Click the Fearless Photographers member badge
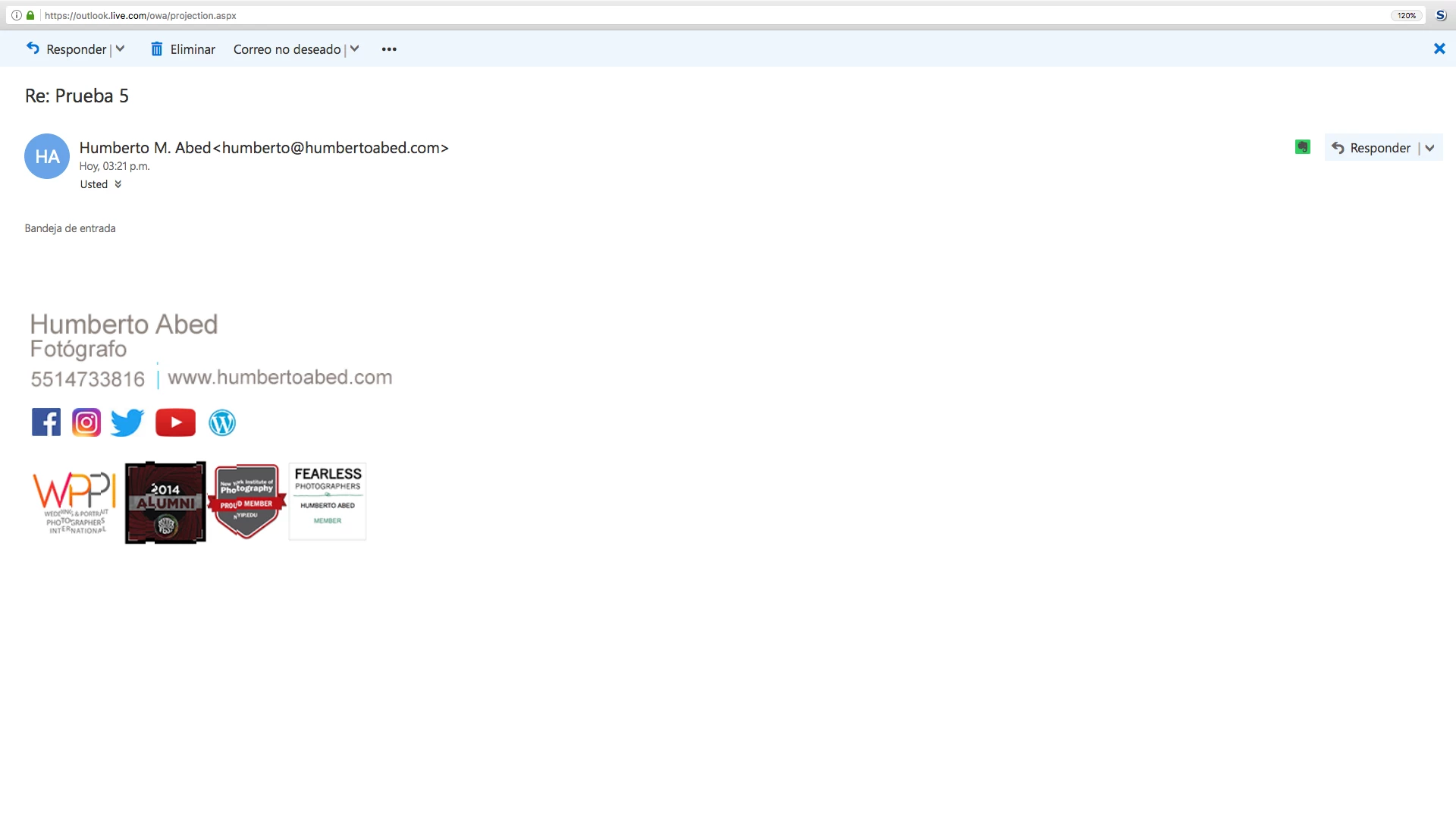 328,501
